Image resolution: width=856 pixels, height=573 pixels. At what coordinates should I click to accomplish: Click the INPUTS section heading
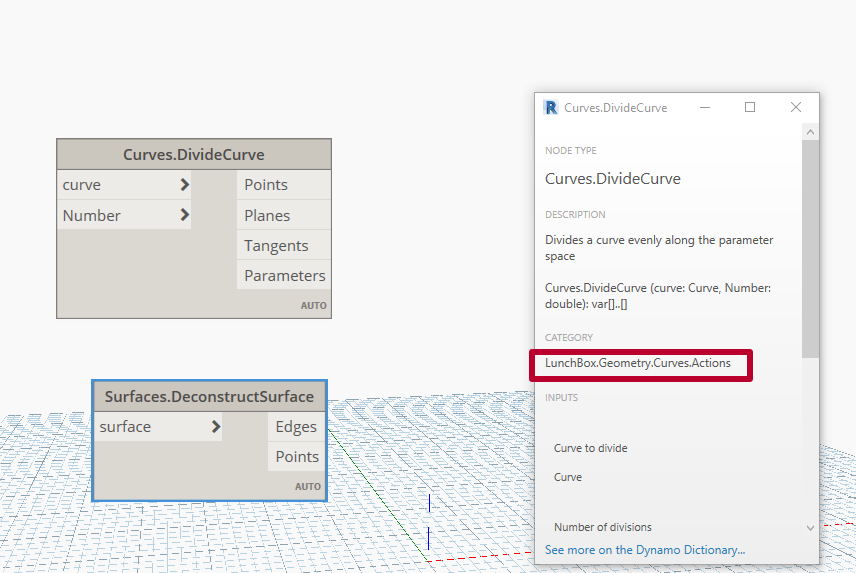coord(561,397)
